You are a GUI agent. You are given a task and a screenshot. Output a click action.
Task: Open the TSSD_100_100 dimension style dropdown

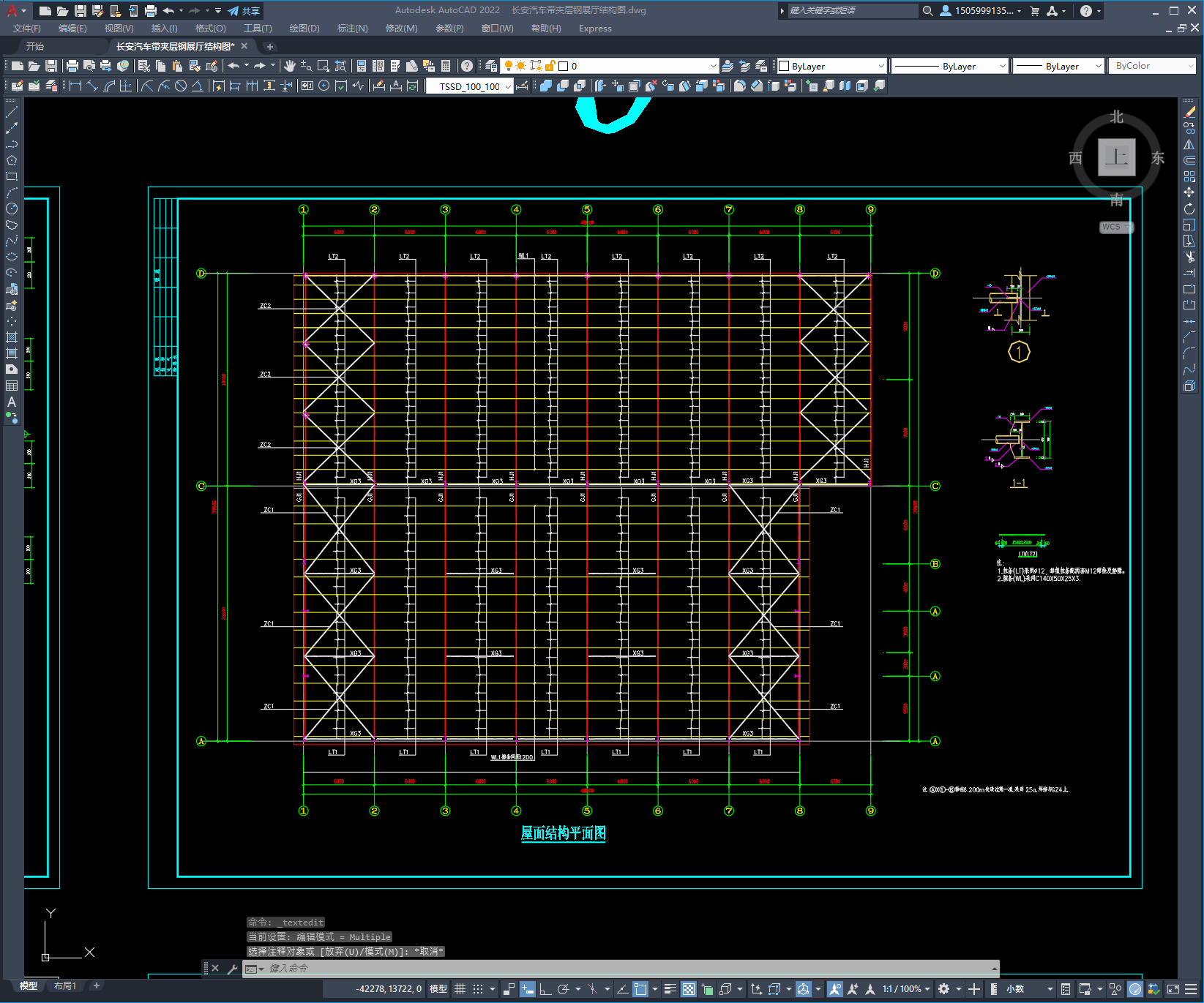coord(470,86)
